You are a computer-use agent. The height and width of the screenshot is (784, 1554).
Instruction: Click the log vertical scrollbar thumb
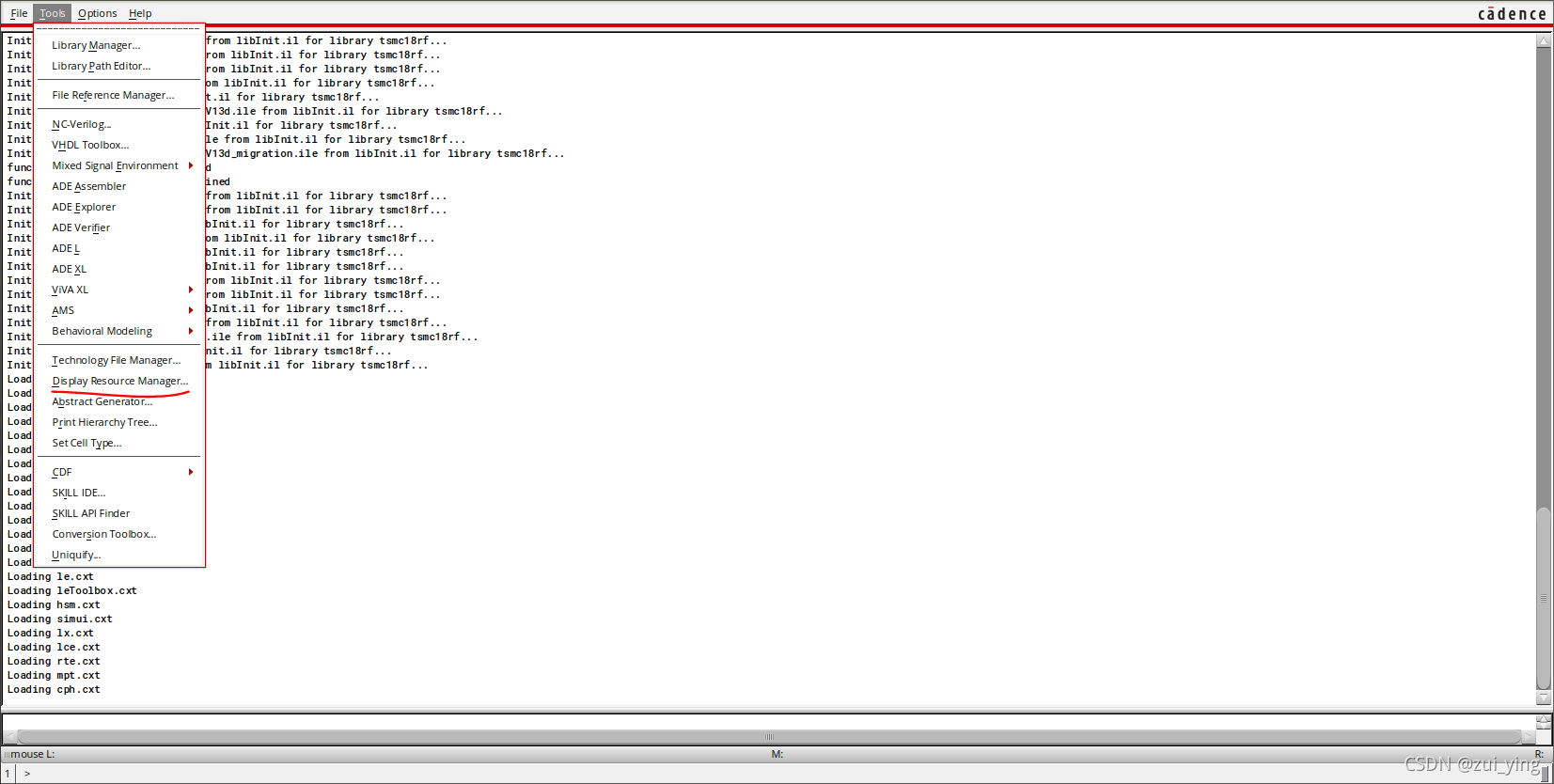tap(1543, 598)
